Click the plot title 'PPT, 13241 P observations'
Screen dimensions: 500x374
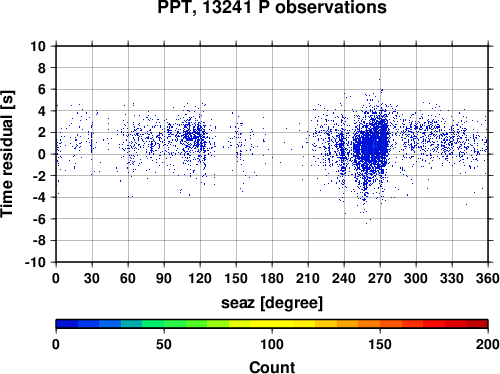(x=272, y=7)
